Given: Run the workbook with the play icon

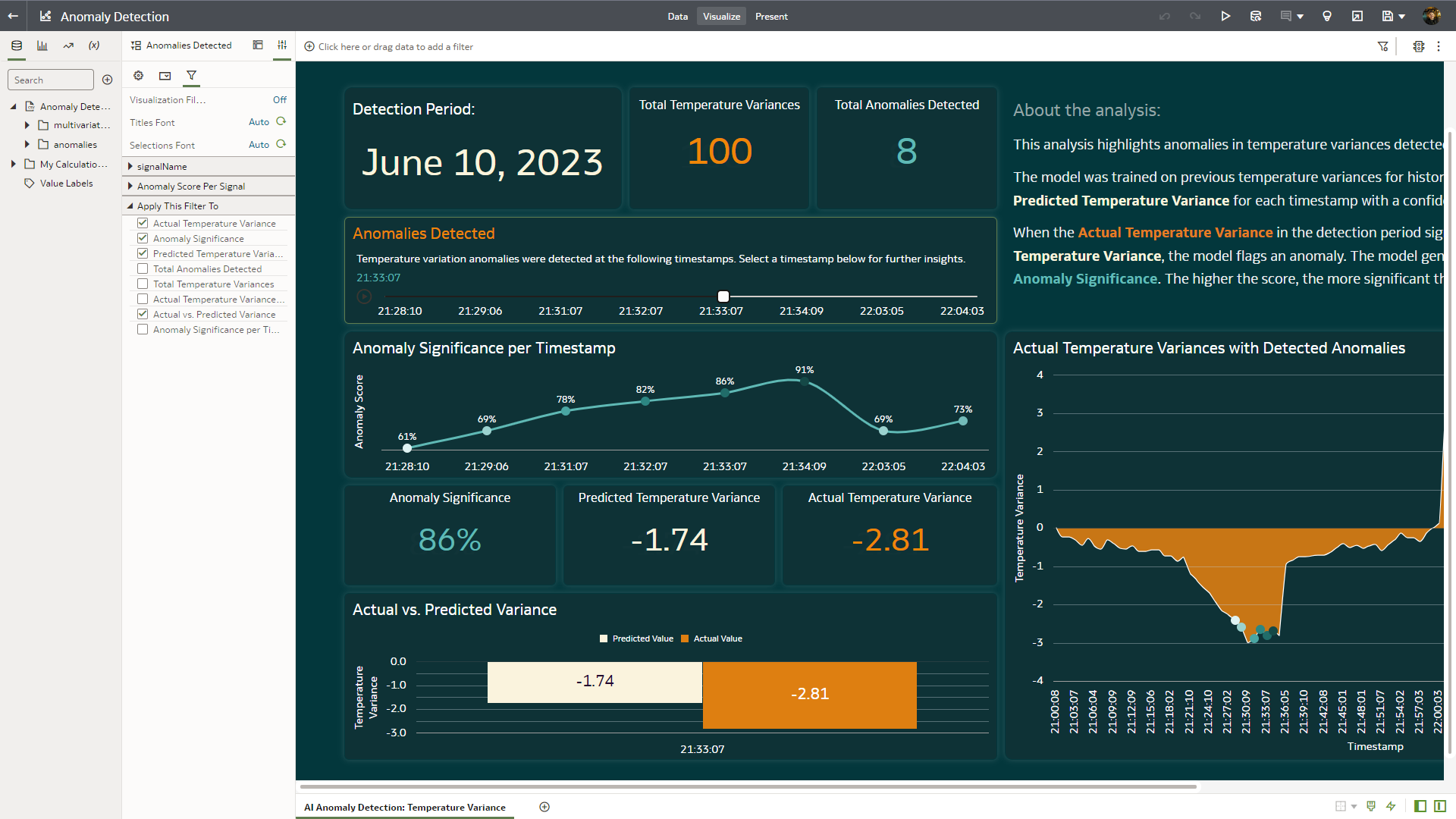Looking at the screenshot, I should click(1226, 16).
